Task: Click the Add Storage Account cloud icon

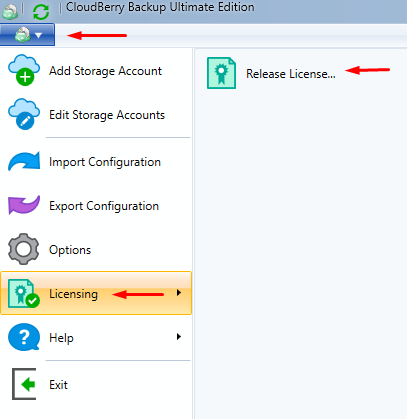Action: pos(24,70)
